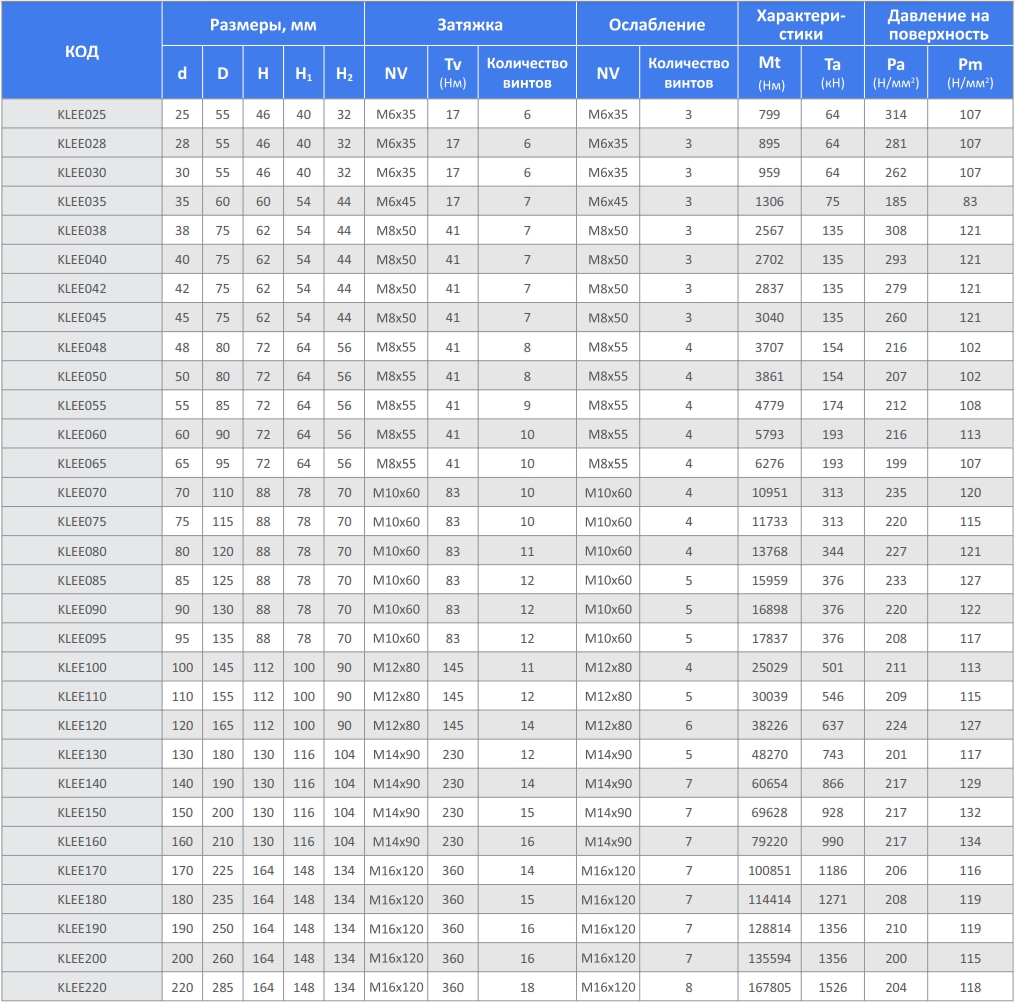The height and width of the screenshot is (1004, 1015).
Task: Select the Размеры, мм header cell
Action: 263,25
